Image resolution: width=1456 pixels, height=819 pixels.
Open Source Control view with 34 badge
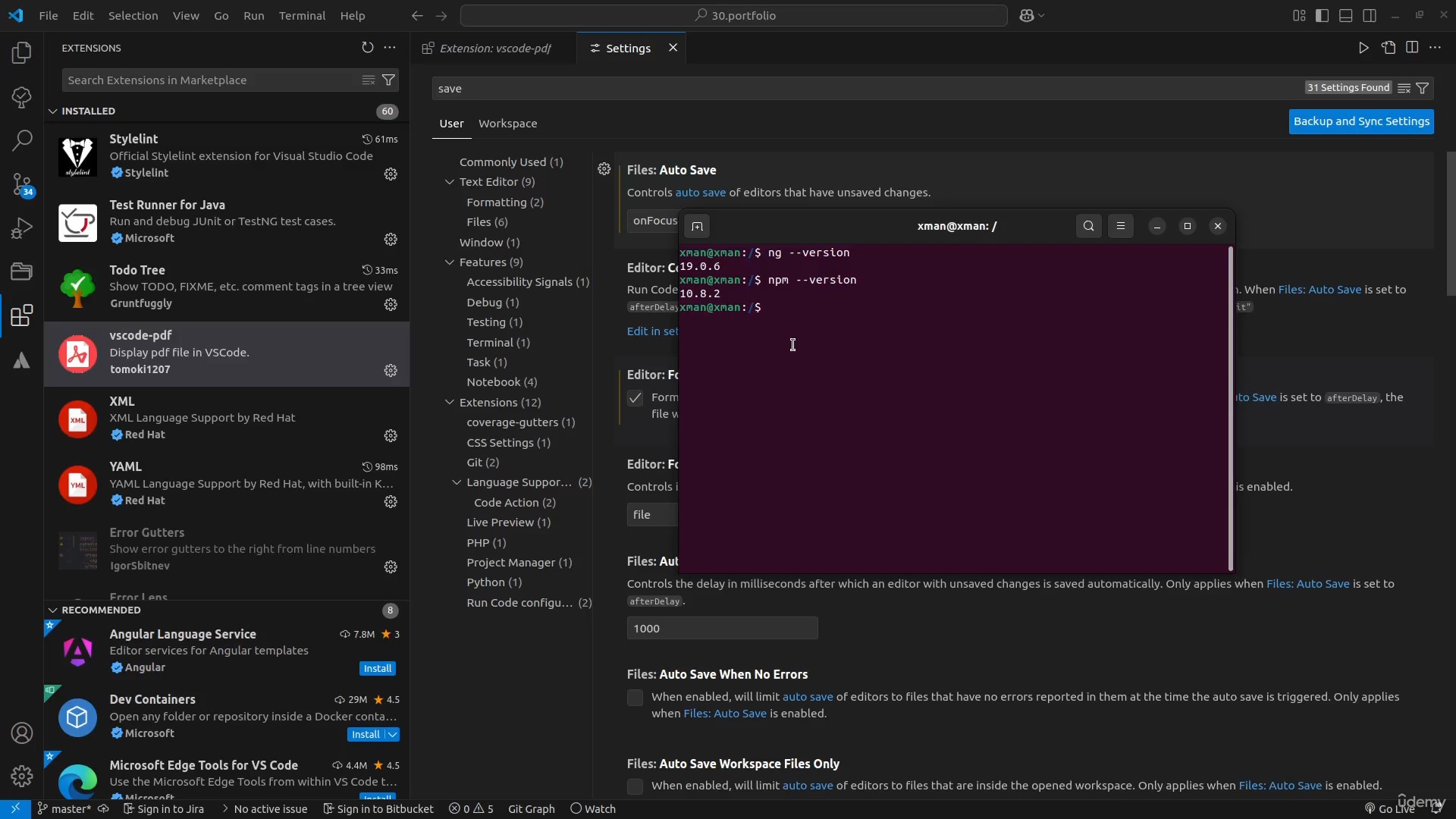(21, 184)
